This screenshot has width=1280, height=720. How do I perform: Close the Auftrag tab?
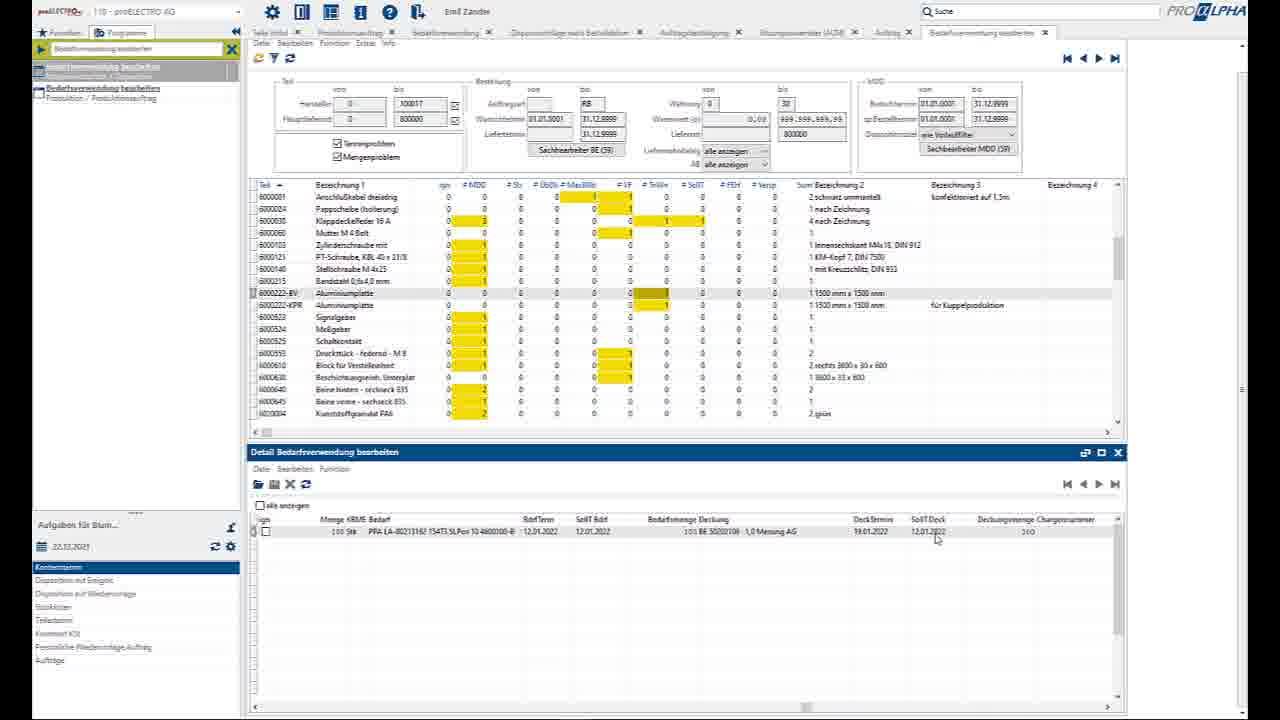909,32
